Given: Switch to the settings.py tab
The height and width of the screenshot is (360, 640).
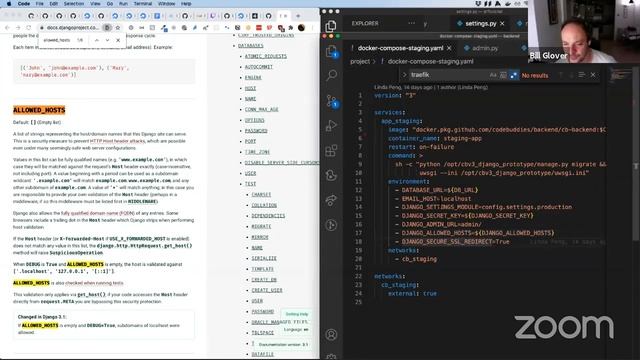Looking at the screenshot, I should (480, 24).
